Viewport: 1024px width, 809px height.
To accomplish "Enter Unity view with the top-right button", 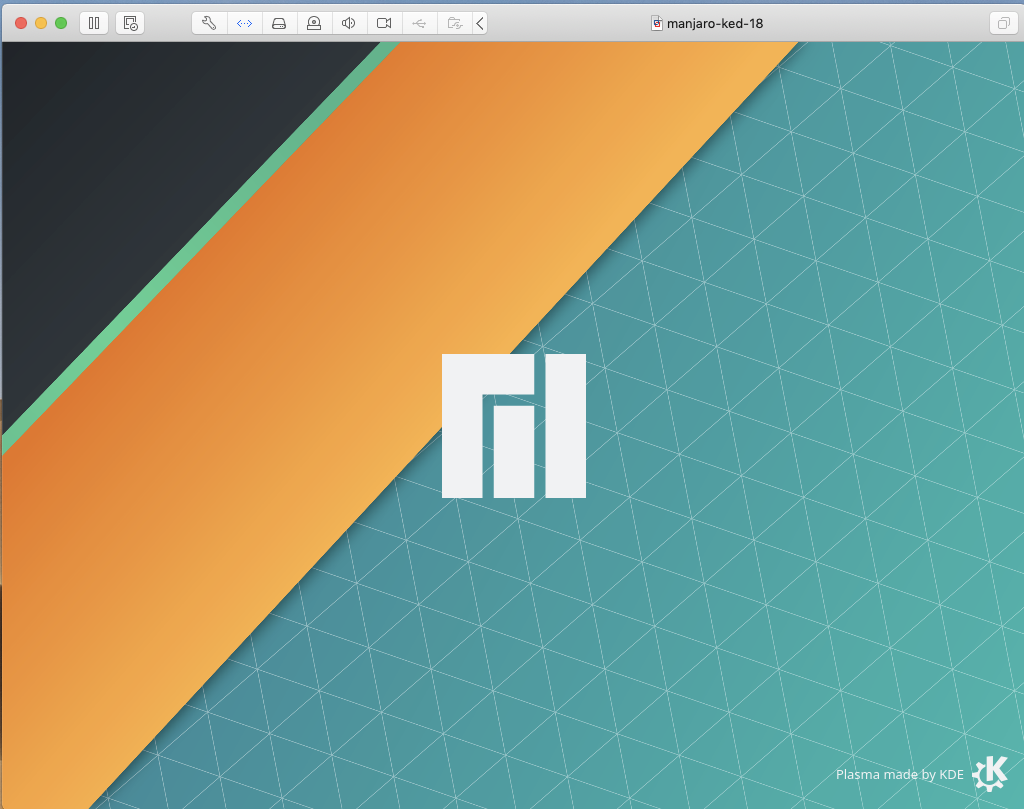I will [1003, 24].
